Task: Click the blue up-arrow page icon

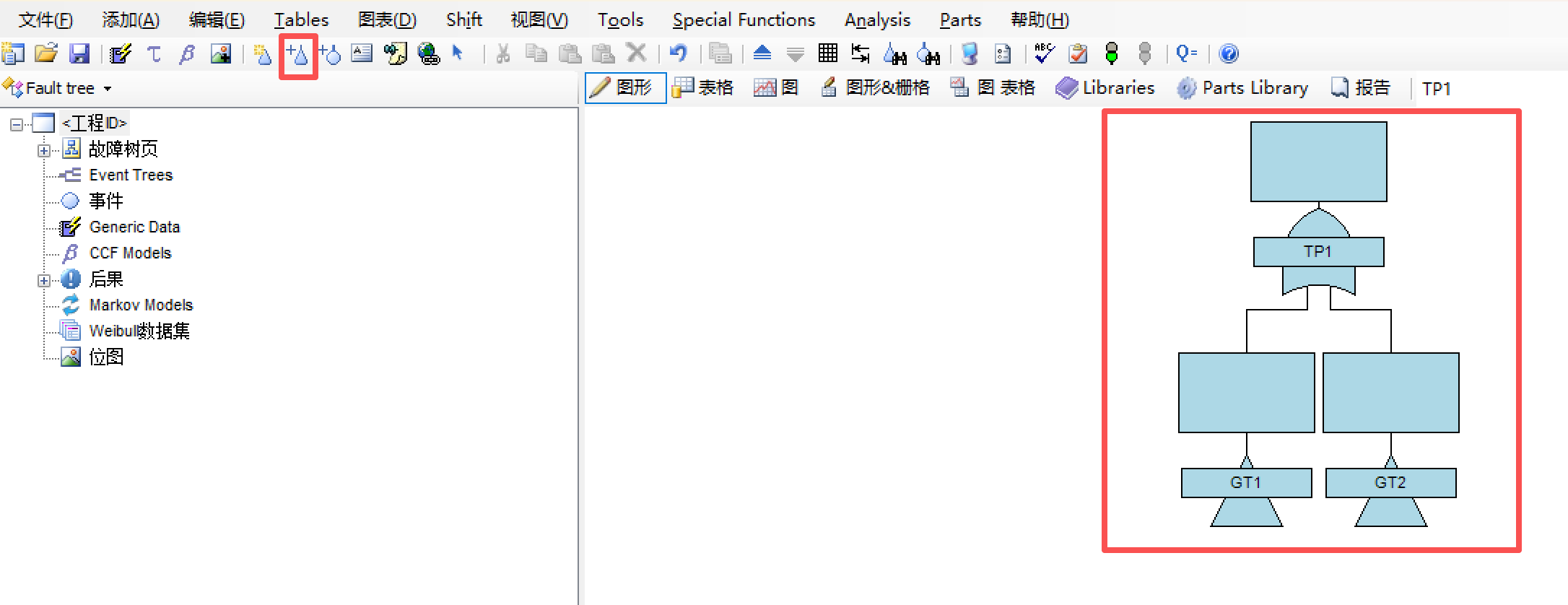Action: tap(762, 53)
